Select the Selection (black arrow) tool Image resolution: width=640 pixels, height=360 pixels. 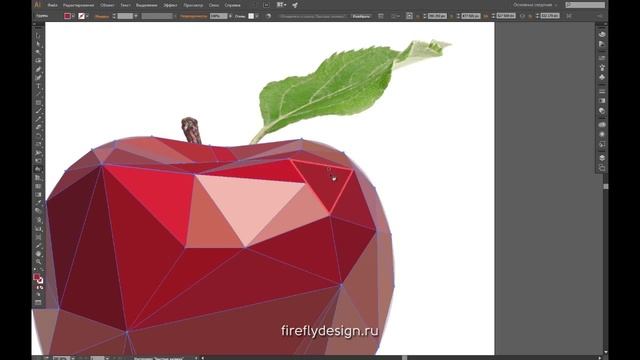click(x=38, y=36)
